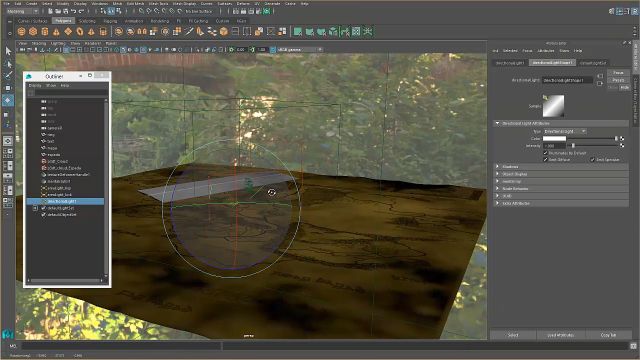
Task: Click the Intensity map connection icon
Action: pyautogui.click(x=622, y=145)
